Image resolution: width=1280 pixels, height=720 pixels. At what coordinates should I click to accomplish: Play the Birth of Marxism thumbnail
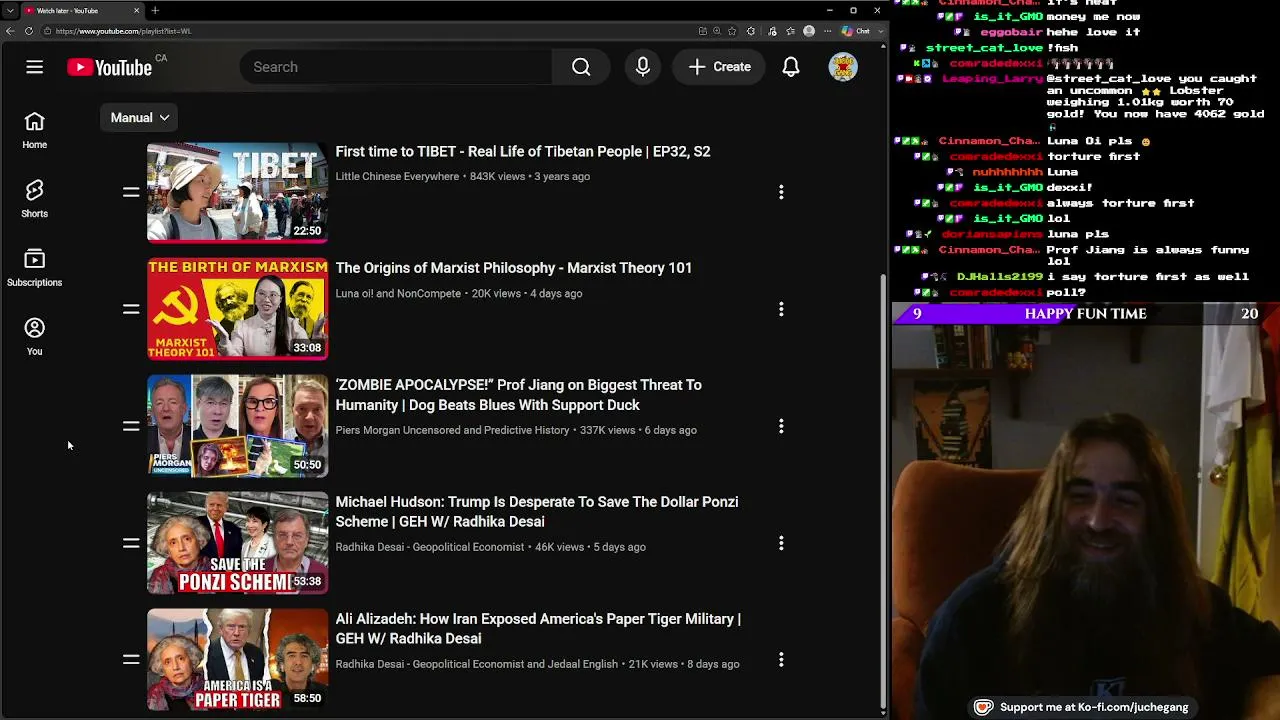click(237, 309)
